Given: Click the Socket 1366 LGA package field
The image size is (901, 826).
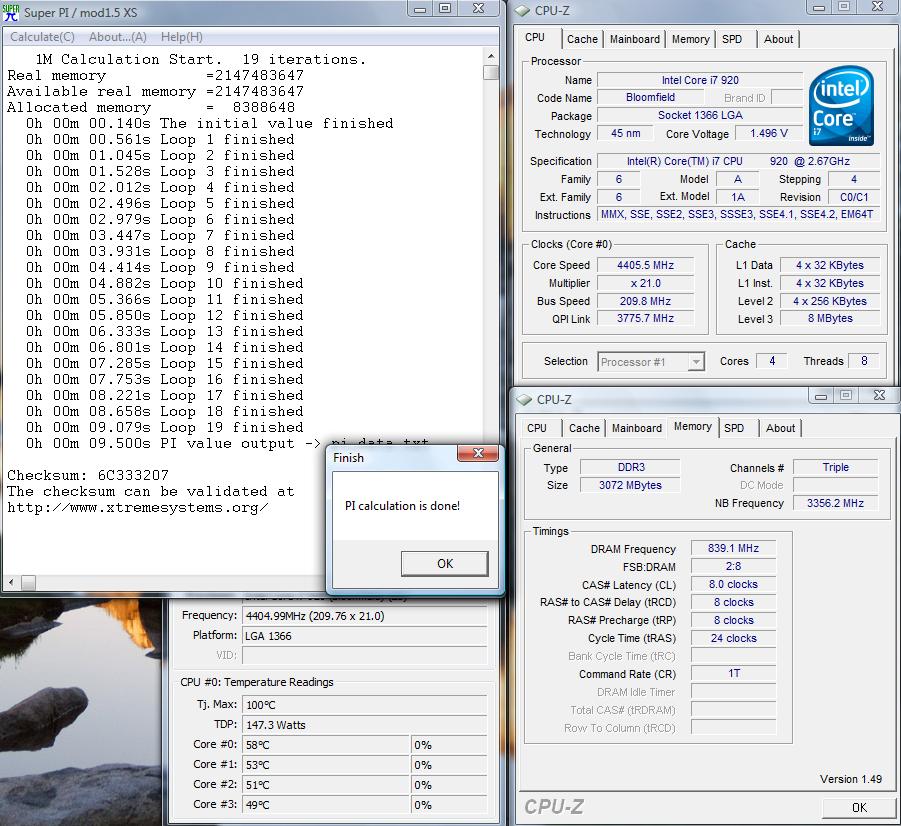Looking at the screenshot, I should coord(700,115).
